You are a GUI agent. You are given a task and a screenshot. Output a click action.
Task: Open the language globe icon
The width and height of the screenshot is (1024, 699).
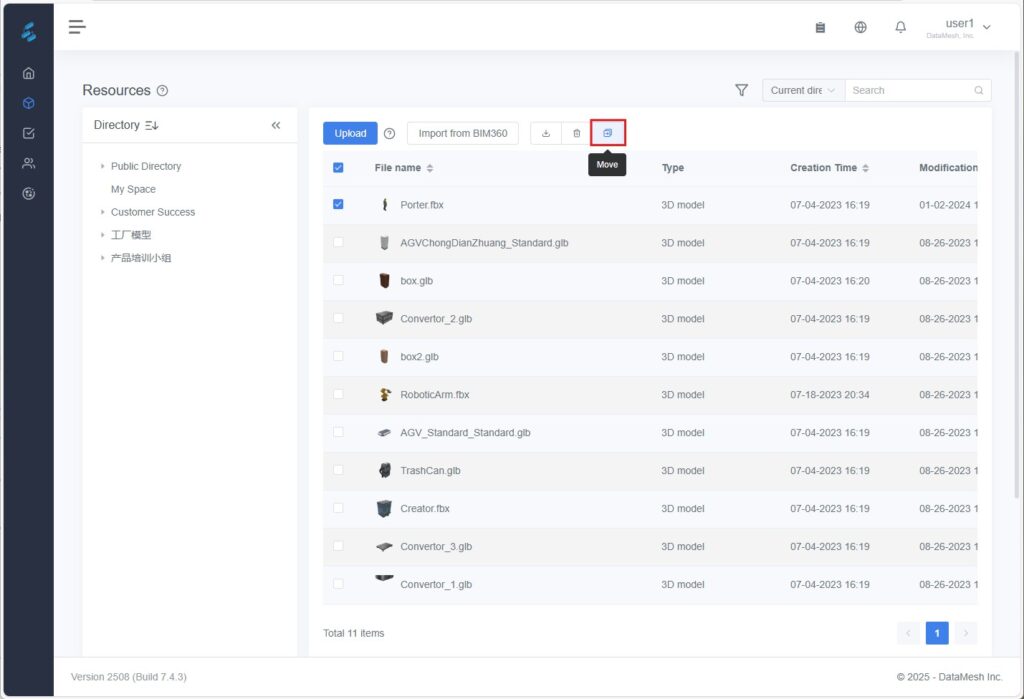coord(860,27)
